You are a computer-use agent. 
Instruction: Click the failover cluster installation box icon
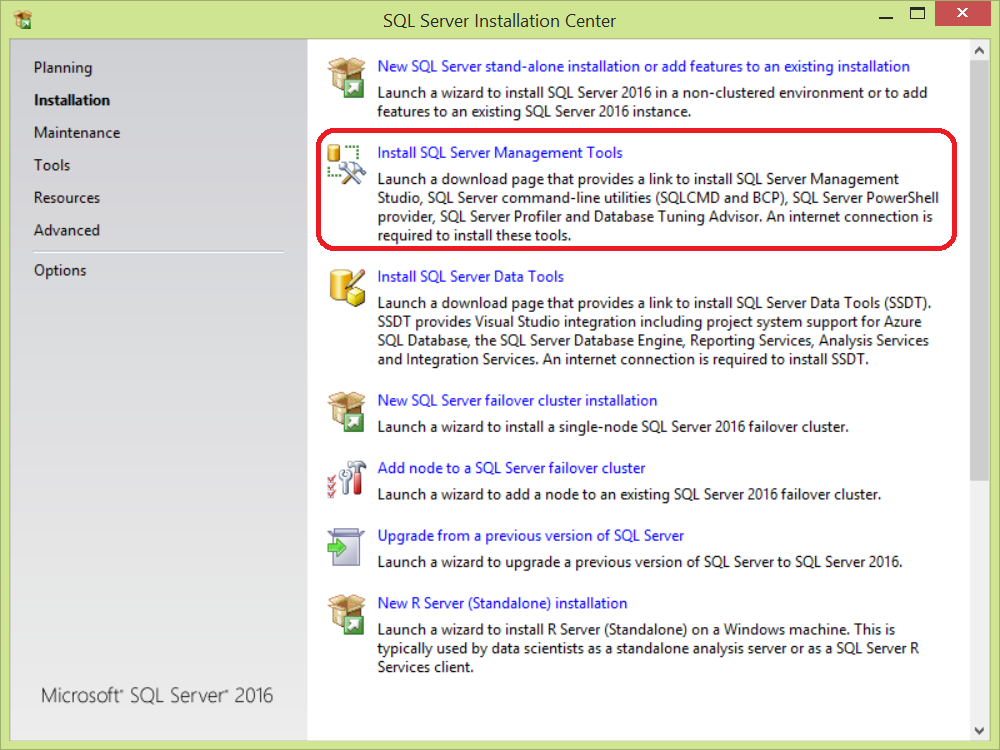[346, 411]
